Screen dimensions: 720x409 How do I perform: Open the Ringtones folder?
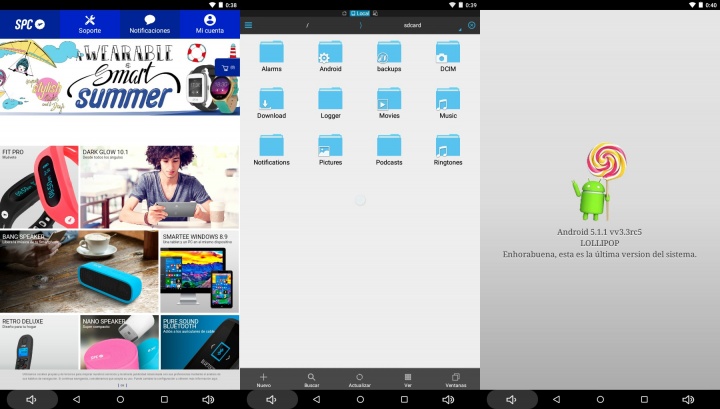pos(448,150)
